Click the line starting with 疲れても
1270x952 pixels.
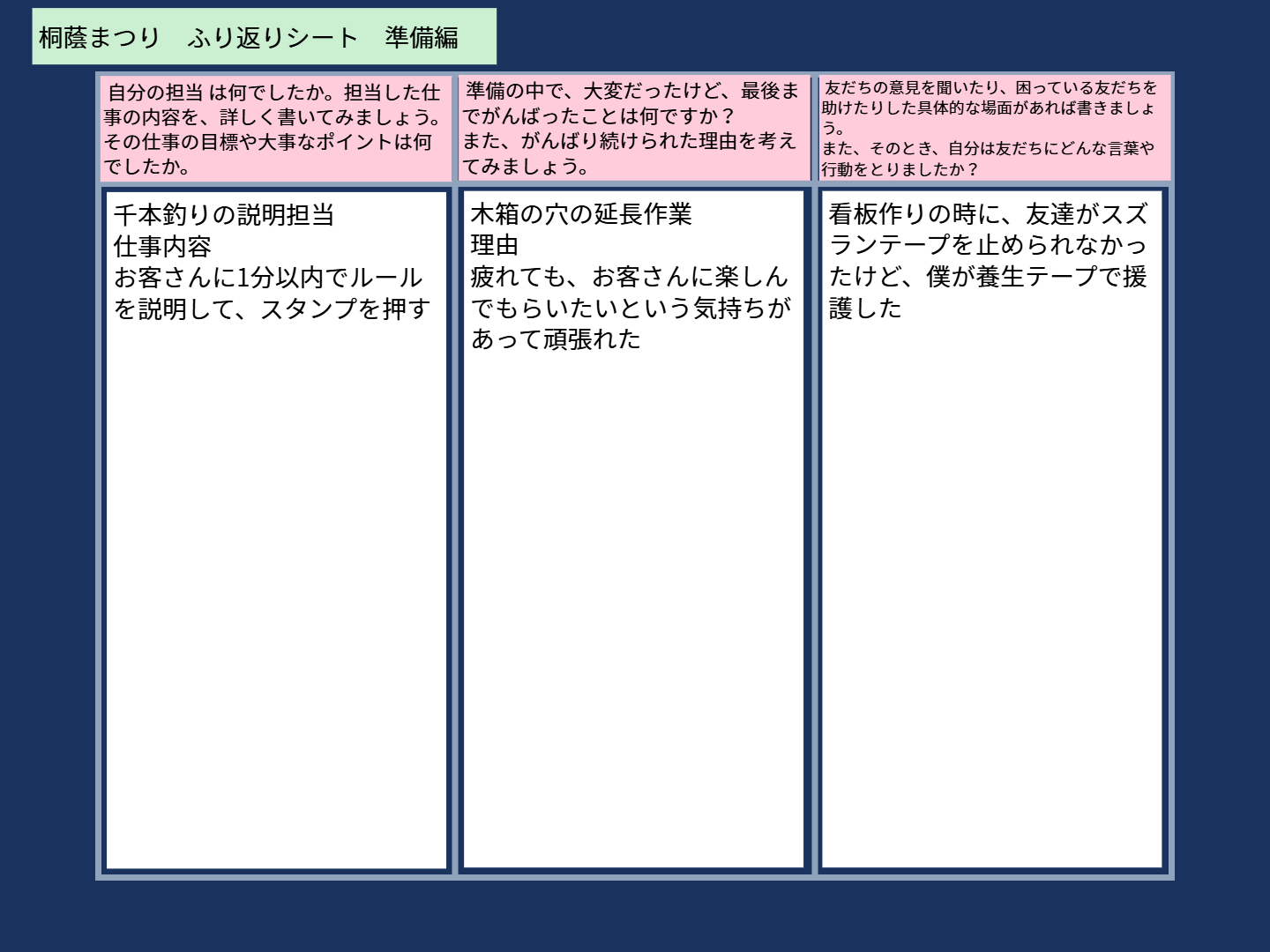coord(629,277)
